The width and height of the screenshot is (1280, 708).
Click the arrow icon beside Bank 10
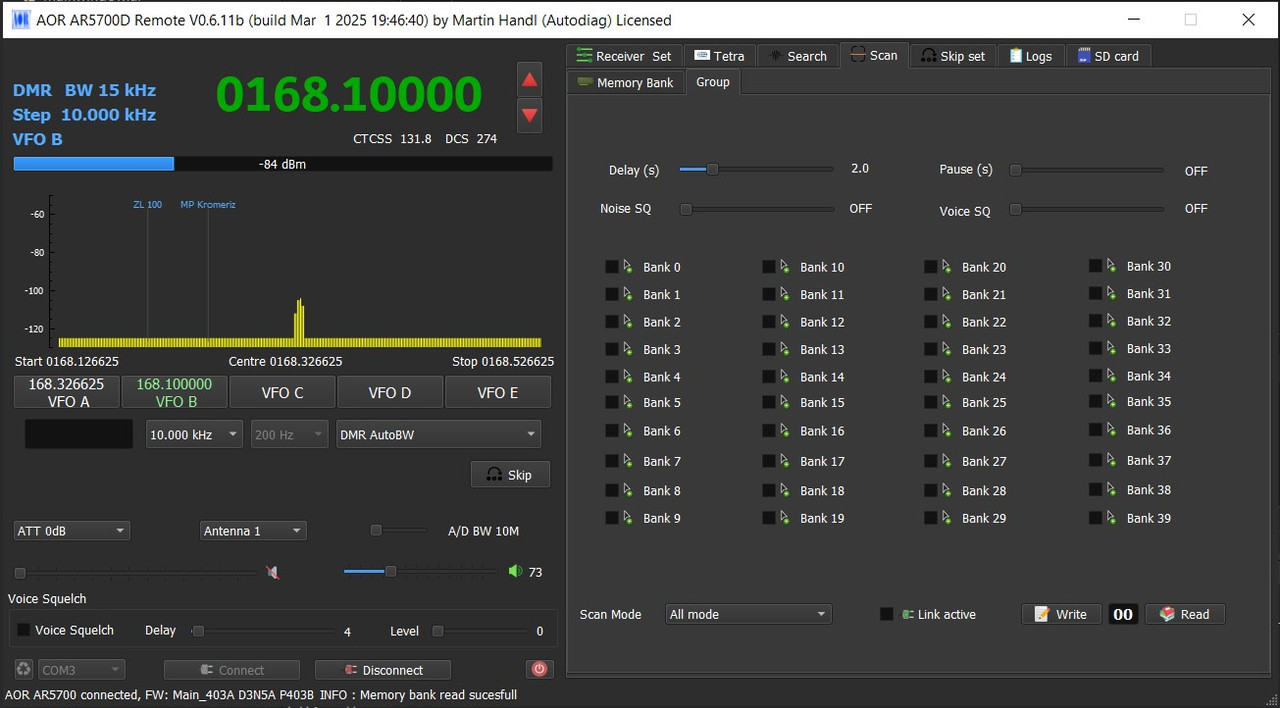point(785,266)
